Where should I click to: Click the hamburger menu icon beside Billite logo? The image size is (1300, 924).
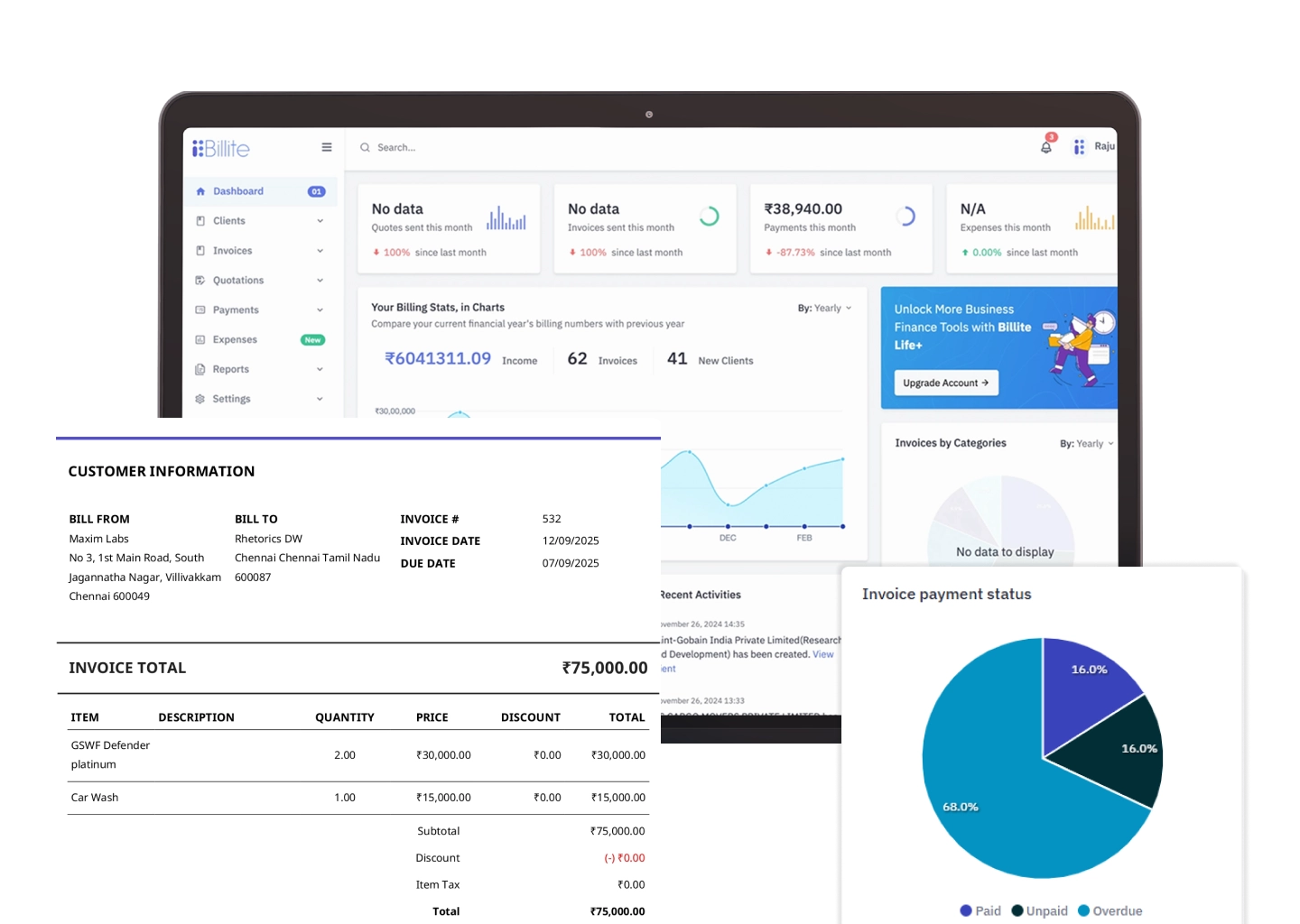327,147
